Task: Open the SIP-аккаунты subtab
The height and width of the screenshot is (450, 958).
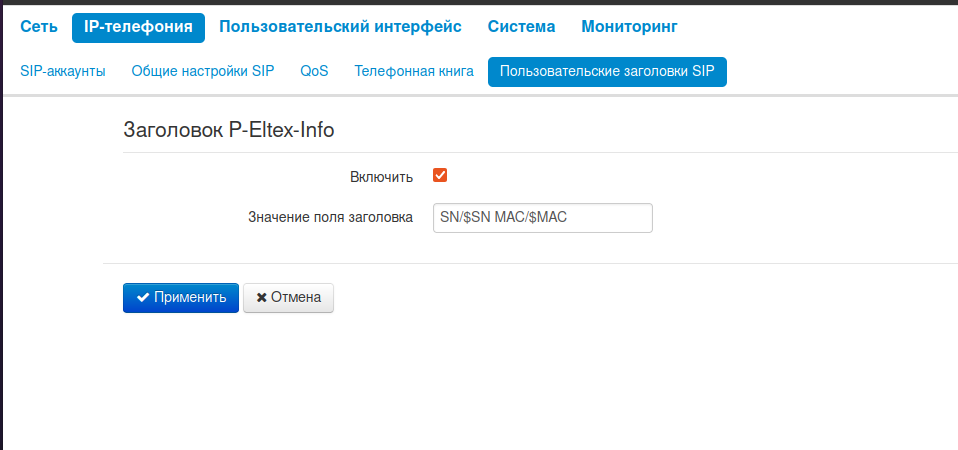Action: click(63, 72)
